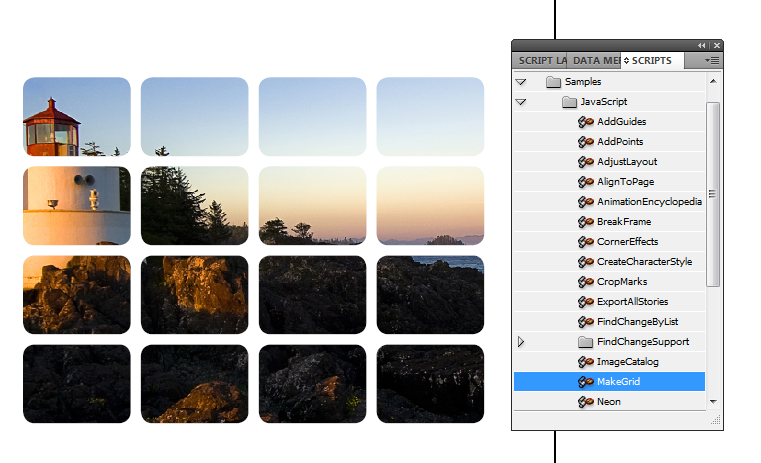761x463 pixels.
Task: Collapse the JavaScript folder tree
Action: 521,102
